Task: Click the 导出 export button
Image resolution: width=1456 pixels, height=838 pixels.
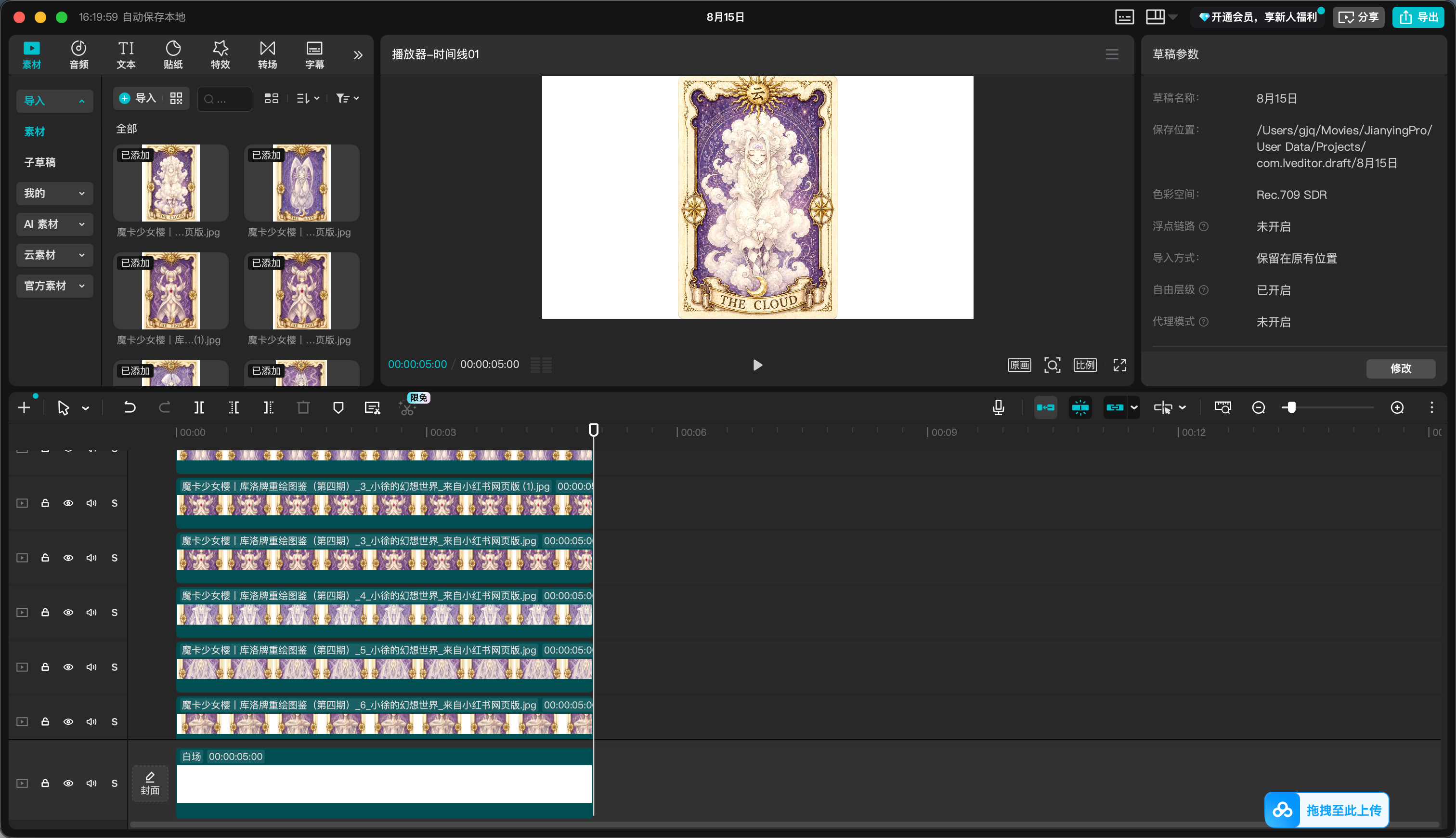Action: (1418, 17)
